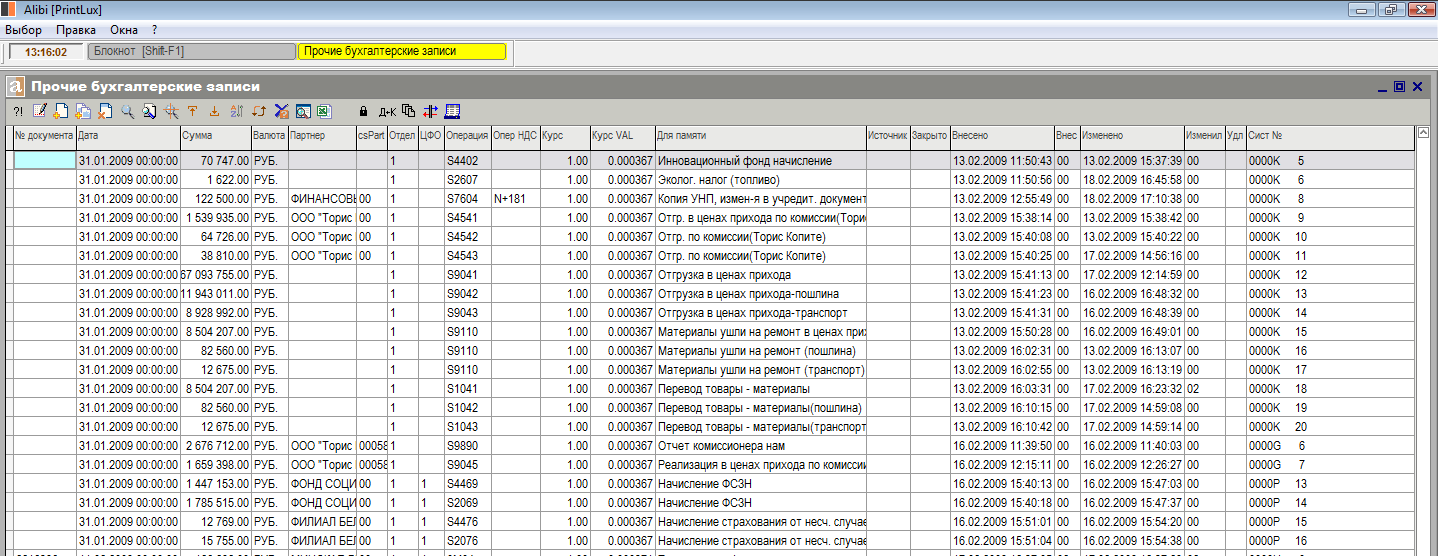Click the delete record icon with the orange X
This screenshot has width=1438, height=556.
click(x=105, y=111)
